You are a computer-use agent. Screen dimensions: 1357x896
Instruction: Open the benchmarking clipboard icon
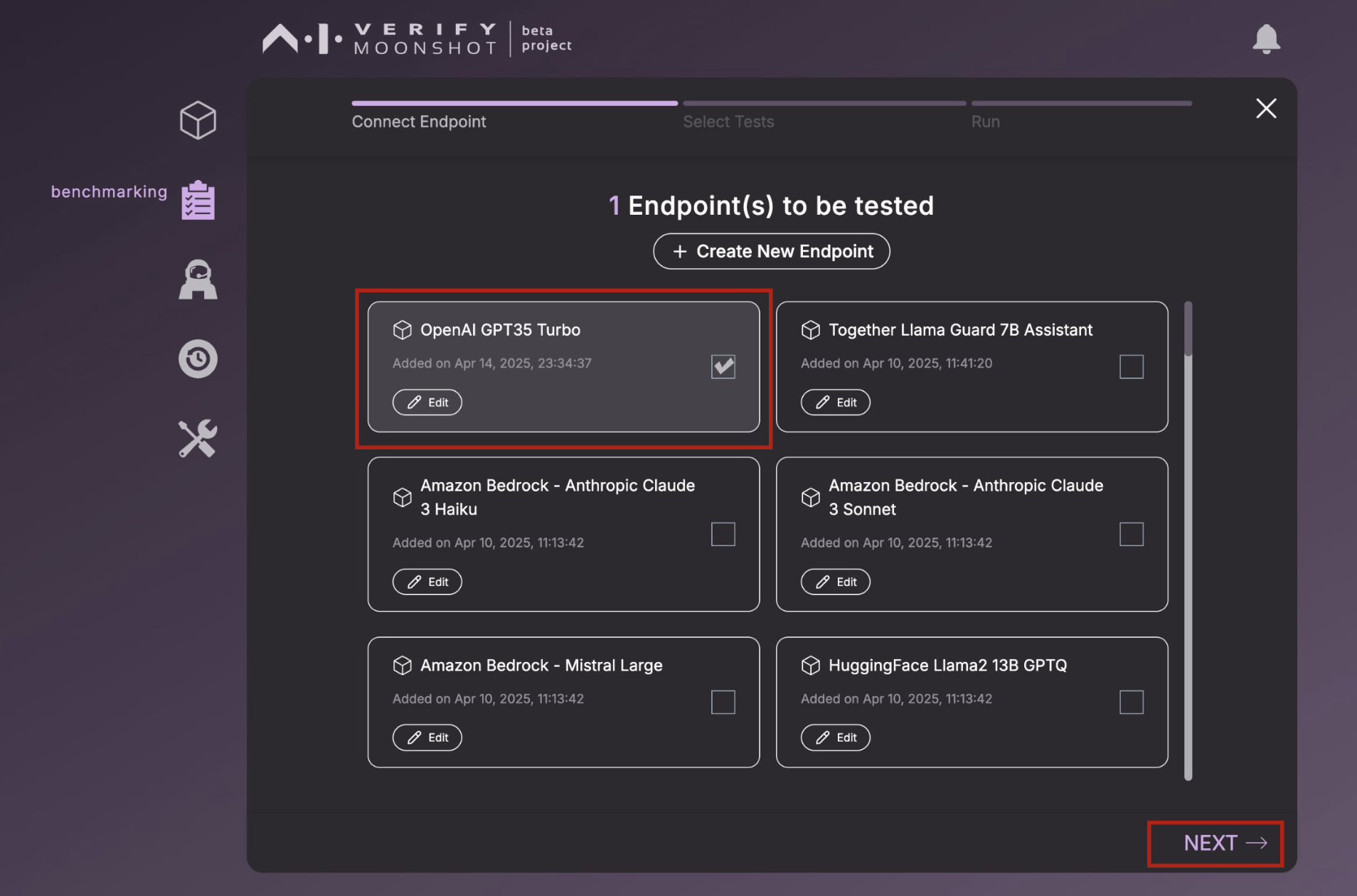pyautogui.click(x=198, y=200)
